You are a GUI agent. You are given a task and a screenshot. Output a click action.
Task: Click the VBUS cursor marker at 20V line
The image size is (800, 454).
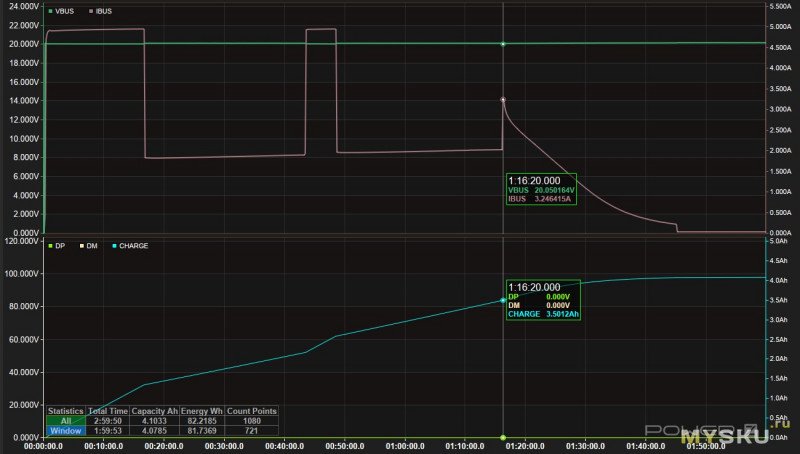pos(503,44)
